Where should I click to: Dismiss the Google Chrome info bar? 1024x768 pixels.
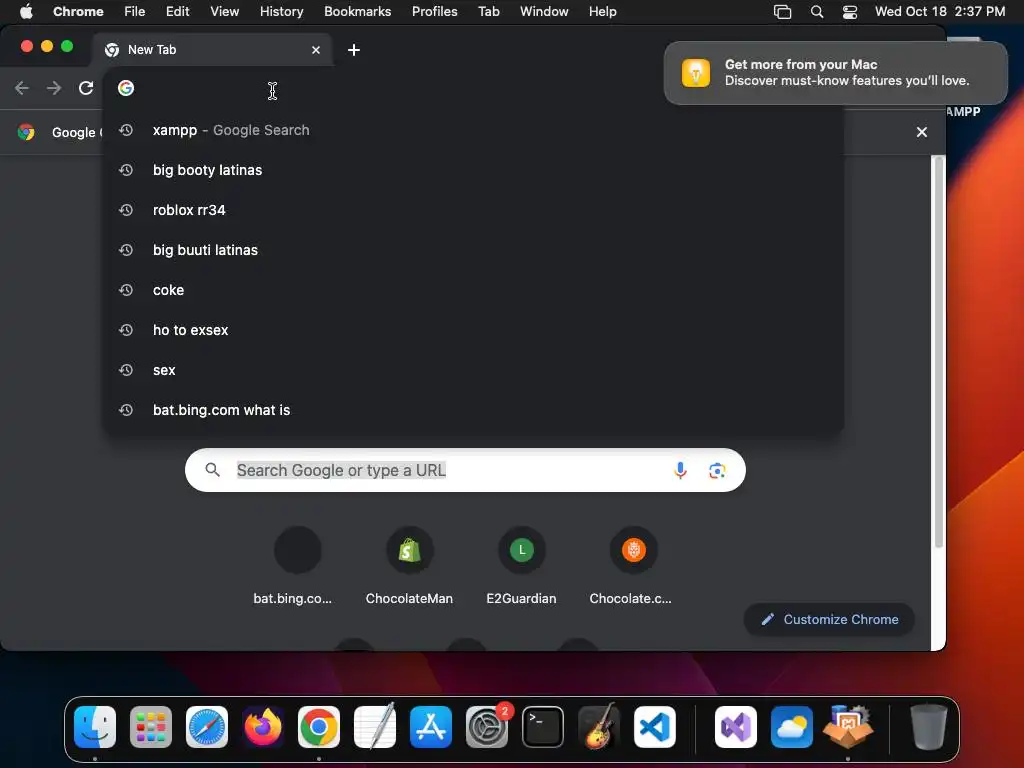[x=921, y=133]
